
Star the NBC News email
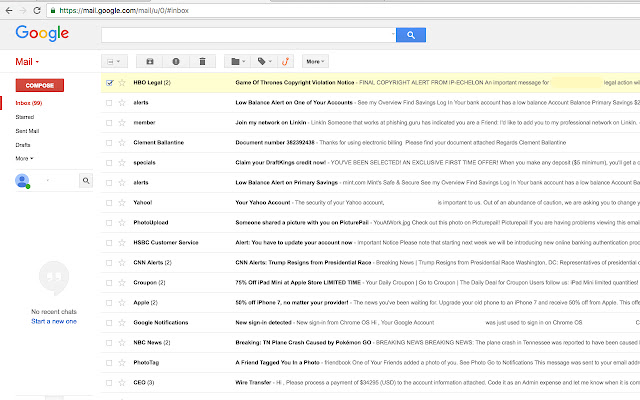pos(122,343)
